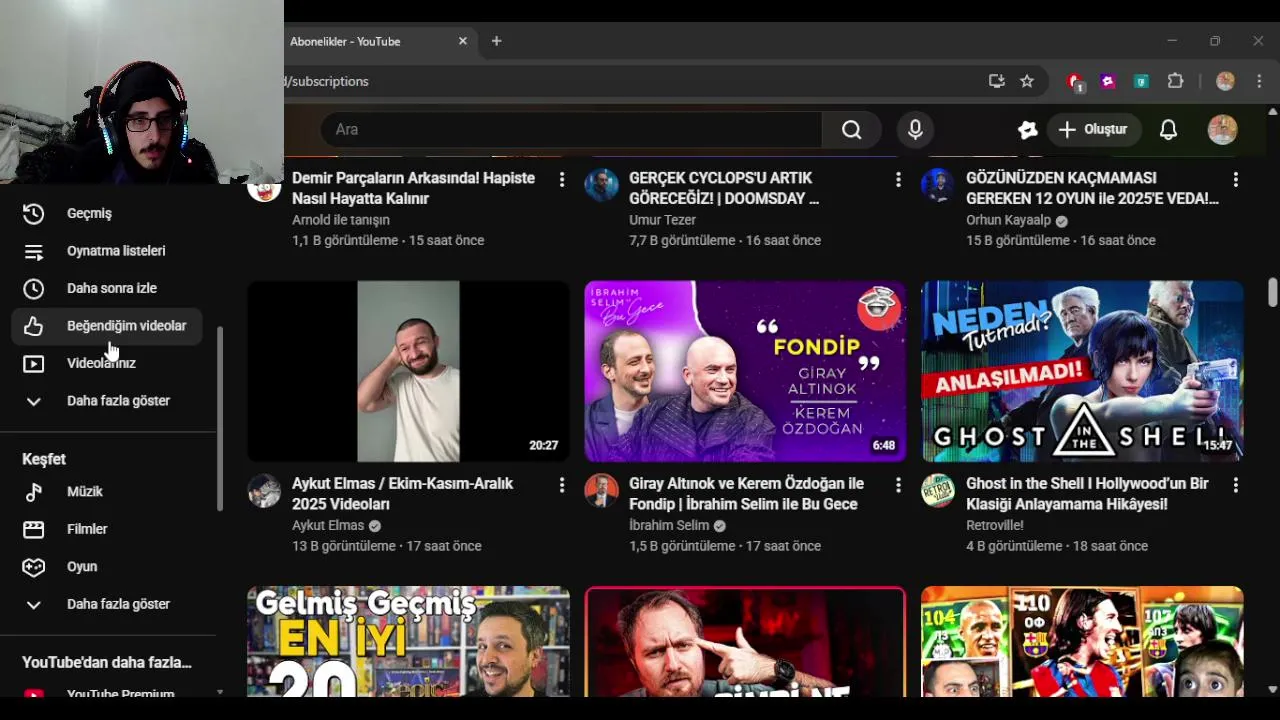Open options for the Aykut Elmas video
The image size is (1280, 720).
coord(561,485)
